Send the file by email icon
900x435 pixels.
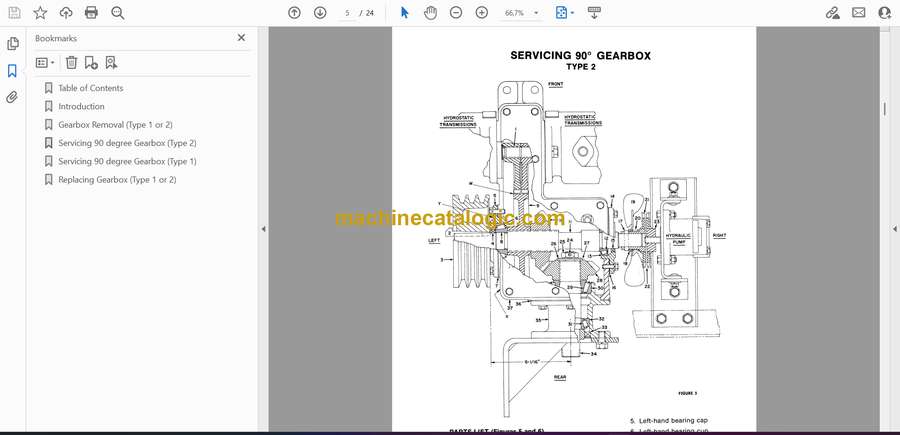pyautogui.click(x=859, y=13)
